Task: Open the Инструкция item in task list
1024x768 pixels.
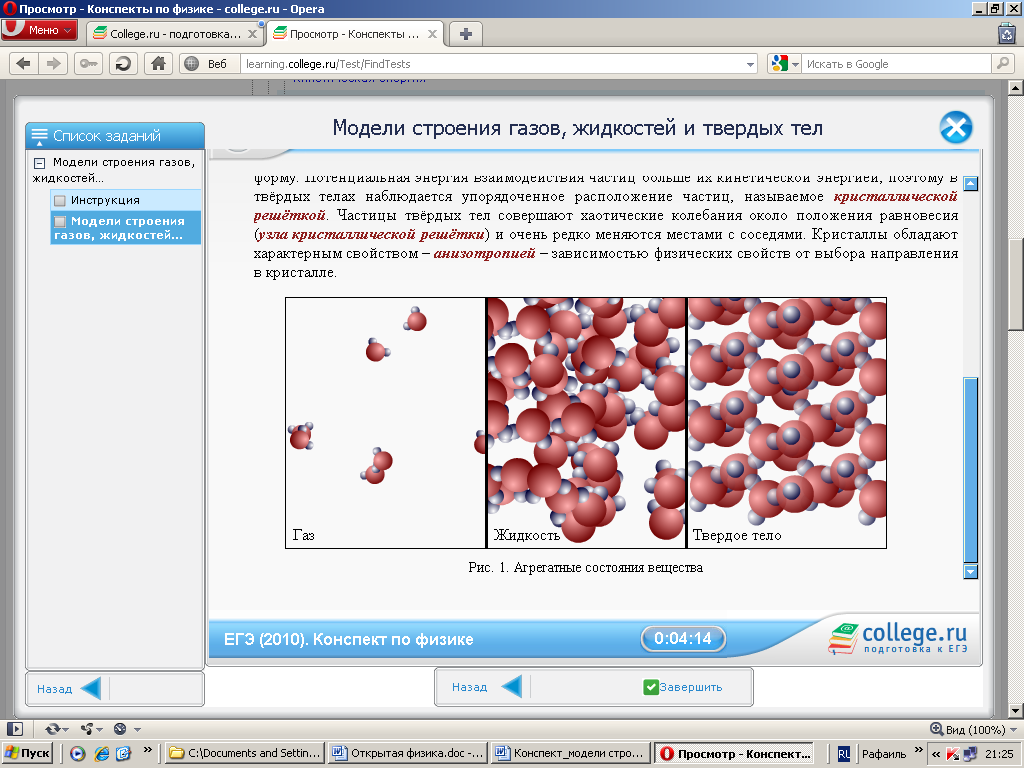Action: 125,200
